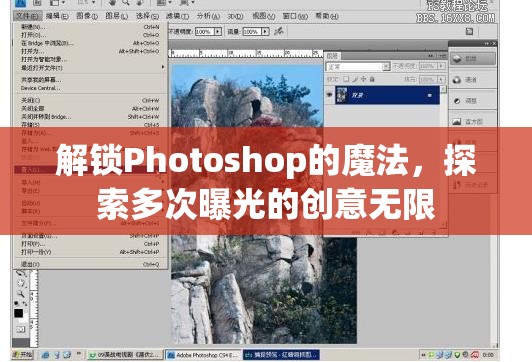The image size is (532, 362).
Task: Click the brush flow 100% field
Action: point(252,32)
